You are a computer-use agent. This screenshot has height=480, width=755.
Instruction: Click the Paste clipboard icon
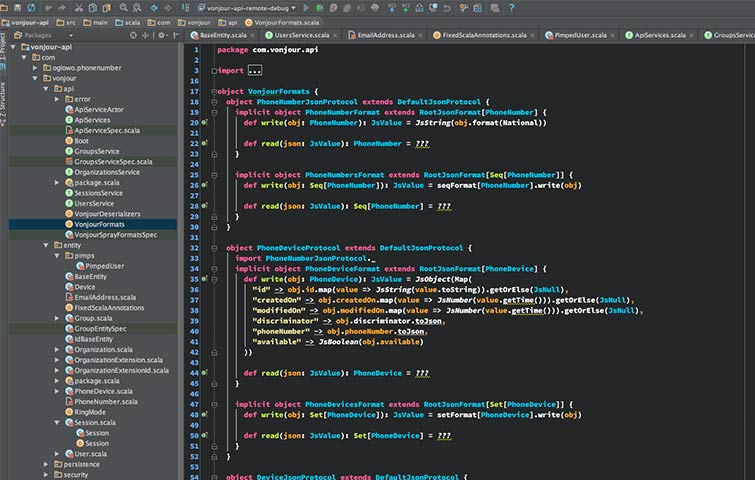tap(106, 8)
